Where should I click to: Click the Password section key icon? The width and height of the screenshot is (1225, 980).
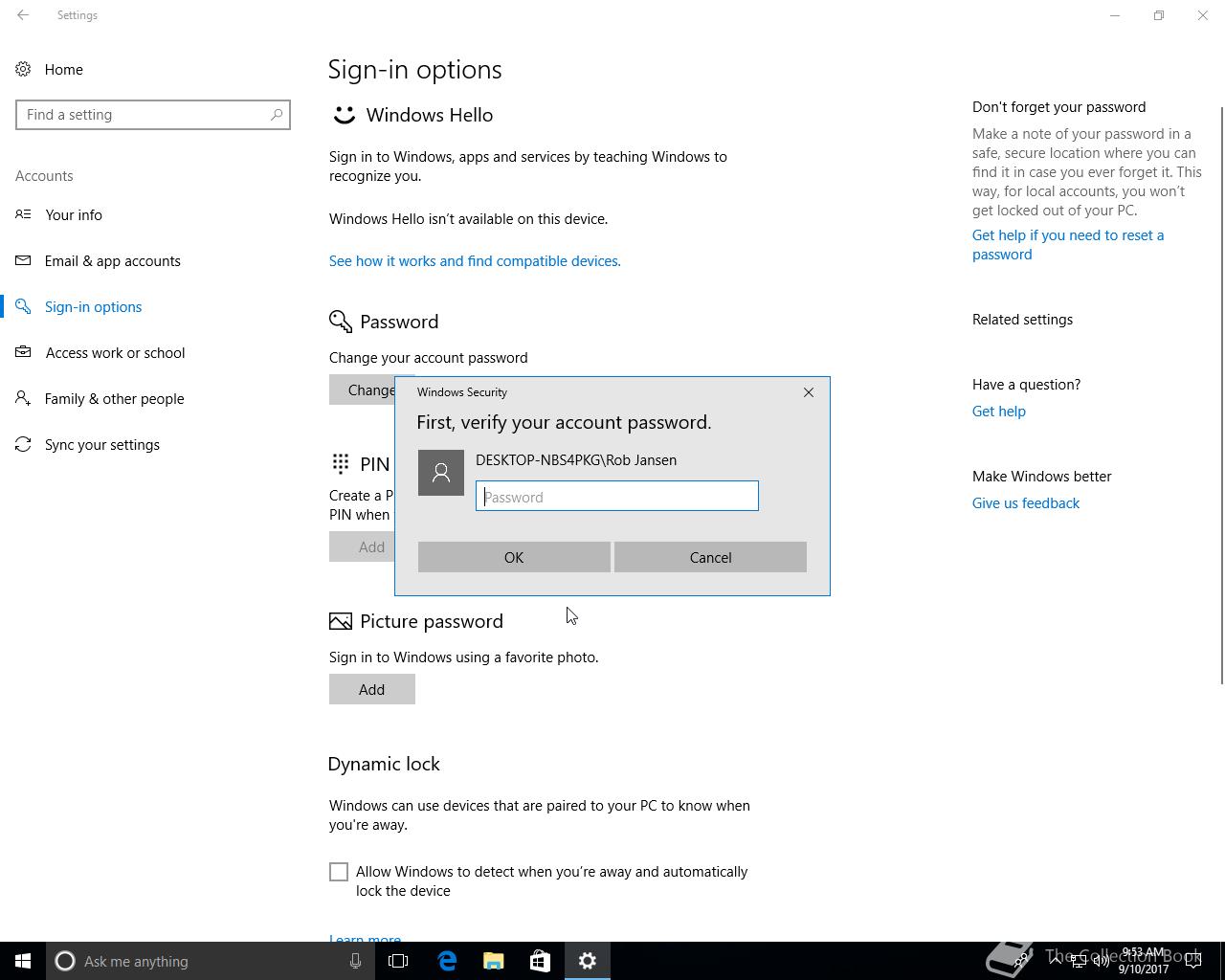(341, 322)
